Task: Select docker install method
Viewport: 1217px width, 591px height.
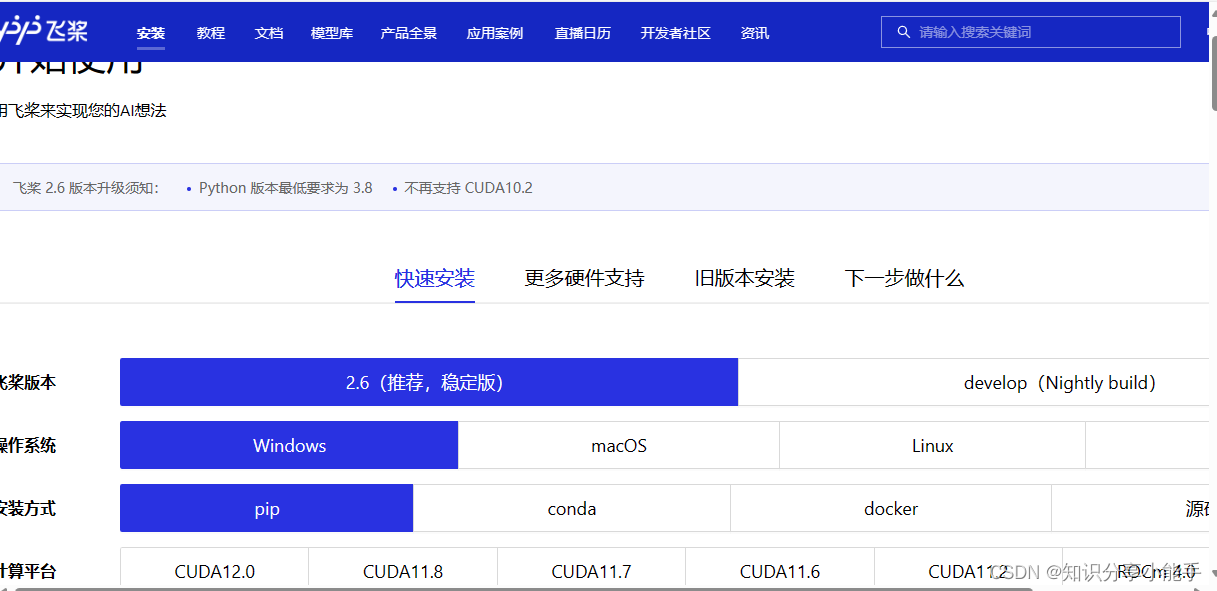Action: 891,508
